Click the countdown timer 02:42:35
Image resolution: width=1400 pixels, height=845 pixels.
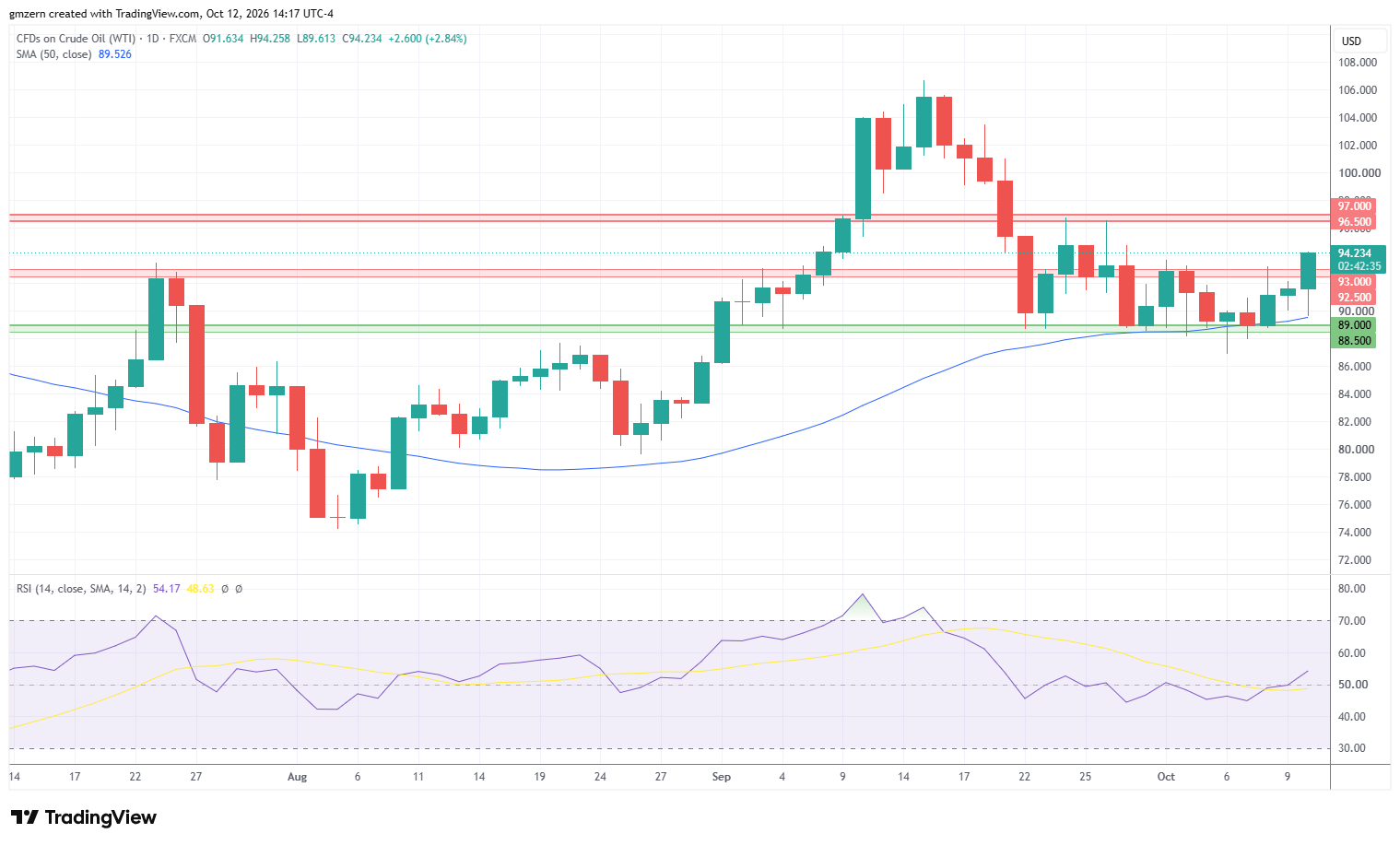(1359, 266)
